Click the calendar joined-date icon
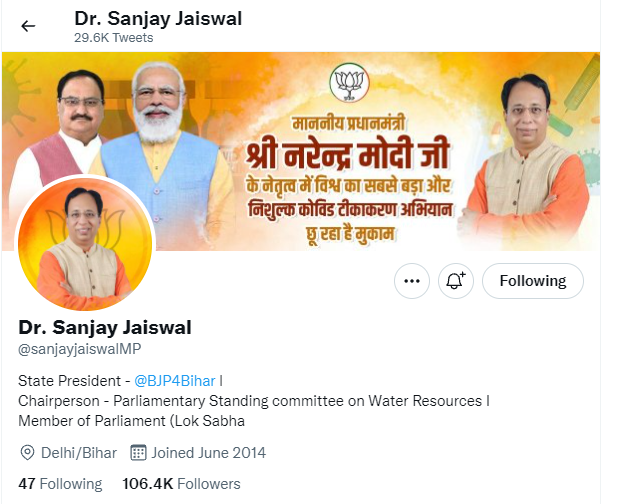This screenshot has width=622, height=504. (x=138, y=452)
